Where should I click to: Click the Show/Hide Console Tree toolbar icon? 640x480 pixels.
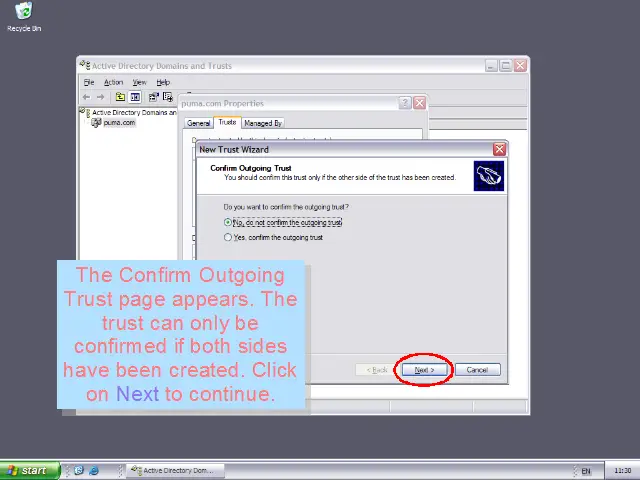point(135,97)
